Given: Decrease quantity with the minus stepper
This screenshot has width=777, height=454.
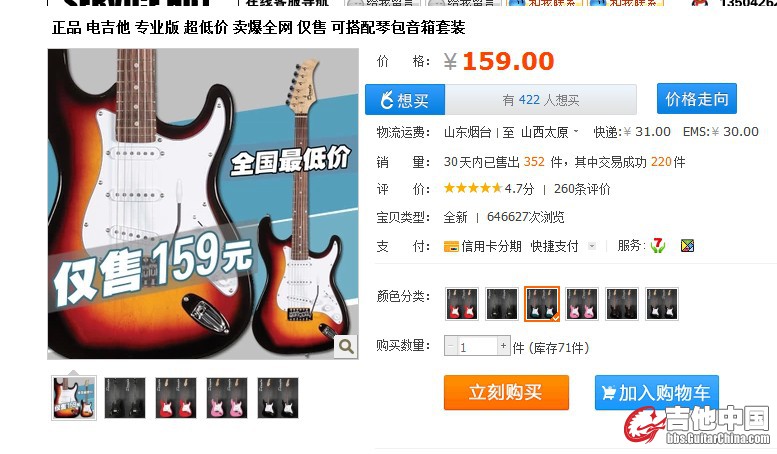Looking at the screenshot, I should click(450, 345).
